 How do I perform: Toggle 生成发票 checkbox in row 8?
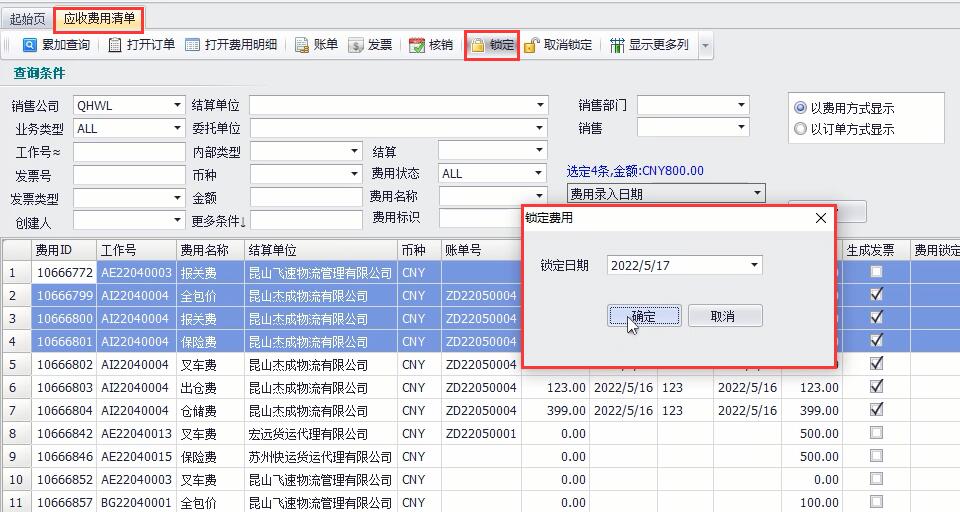876,433
